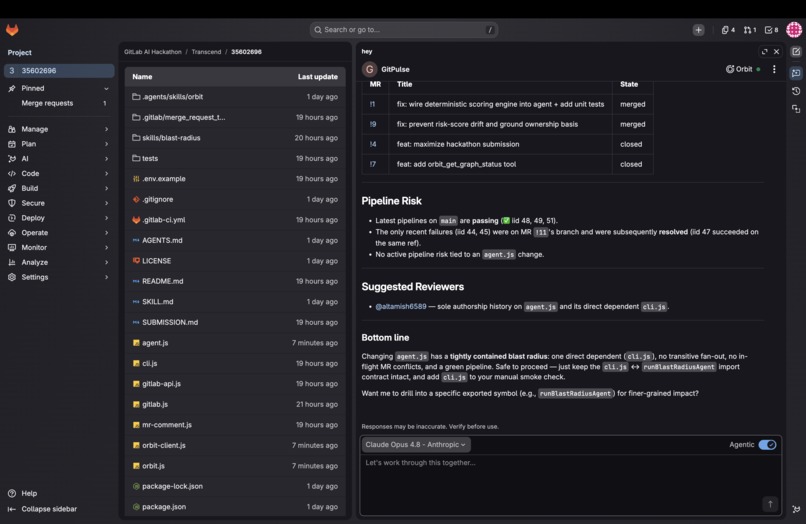Screen dimensions: 806x524
Task: Click the tests folder icon
Action: (x=136, y=158)
